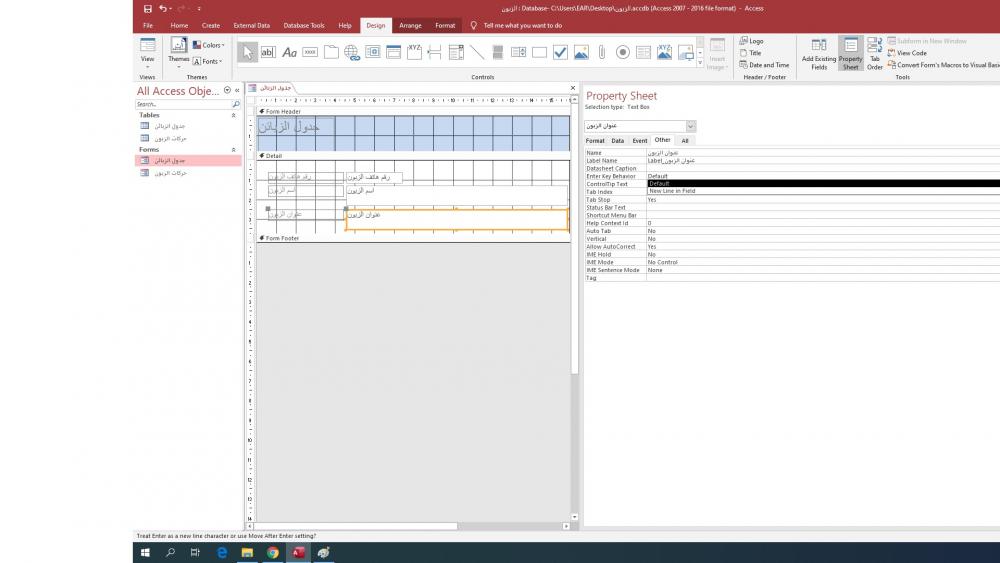Select the Label control (Aa)
This screenshot has height=563, width=1000.
tap(290, 52)
